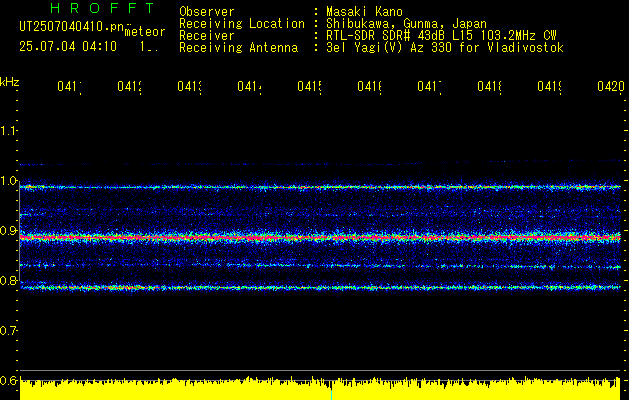The width and height of the screenshot is (629, 400).
Task: Click the faint blue line near 1.03 kHz
Action: pyautogui.click(x=320, y=164)
